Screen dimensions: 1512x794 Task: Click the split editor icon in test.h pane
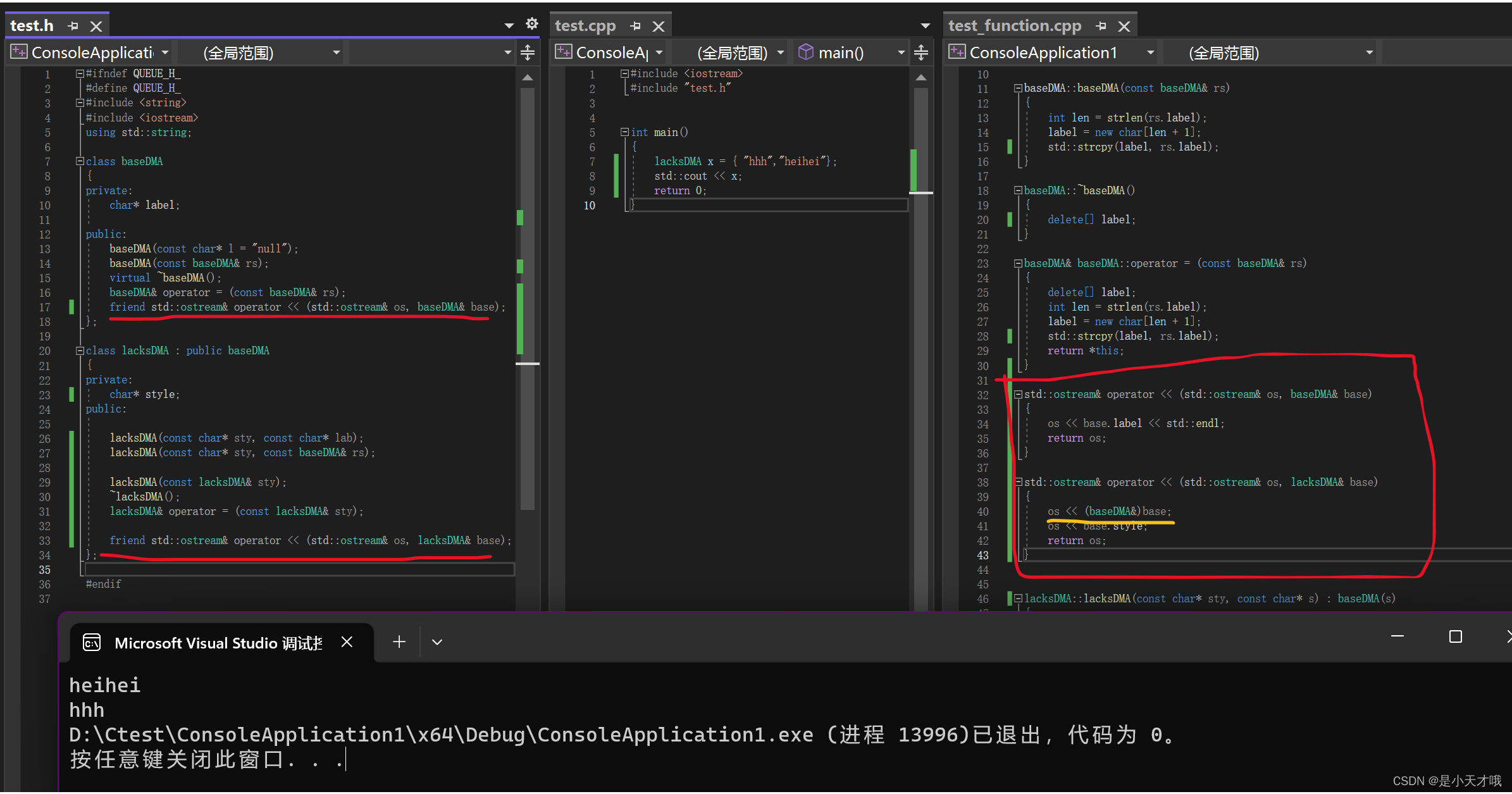527,52
